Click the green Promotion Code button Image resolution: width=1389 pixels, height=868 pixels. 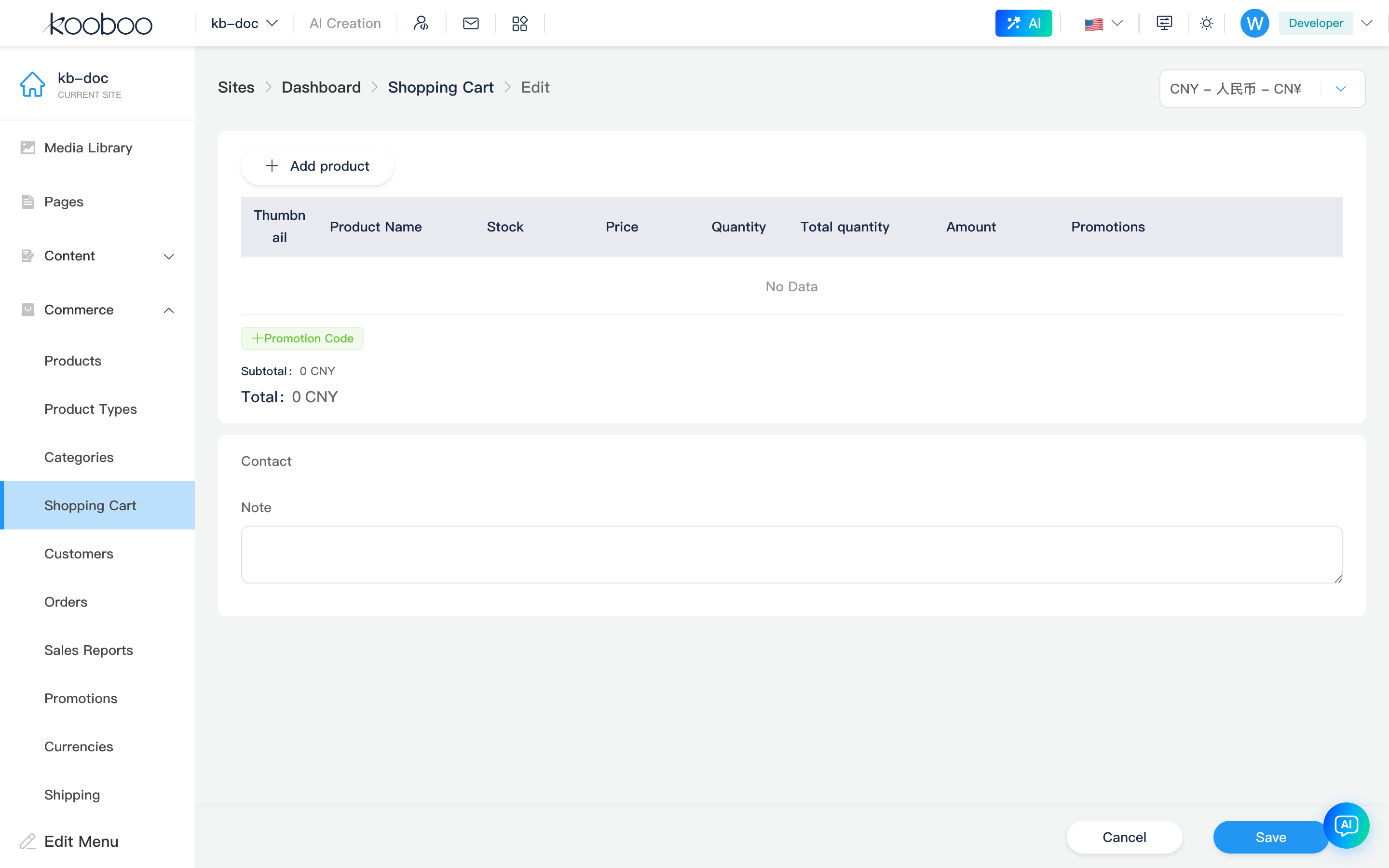tap(302, 338)
